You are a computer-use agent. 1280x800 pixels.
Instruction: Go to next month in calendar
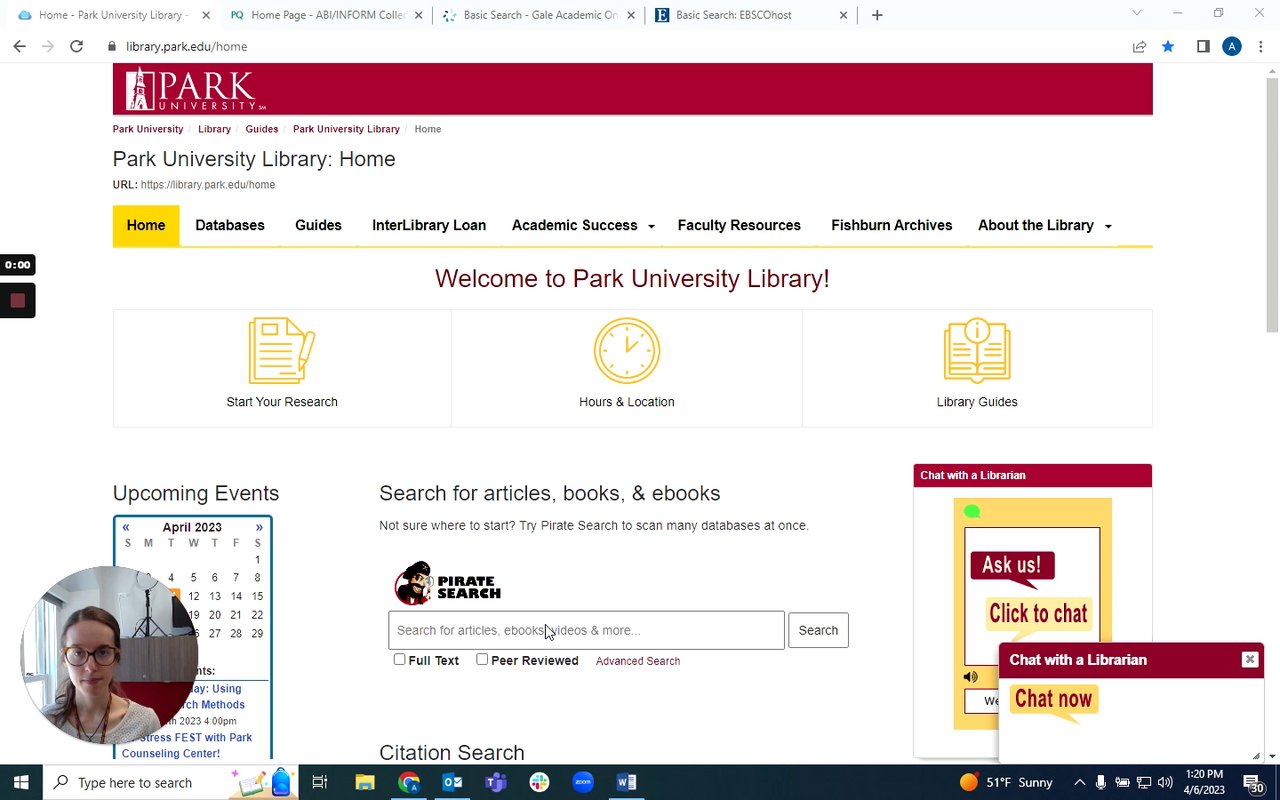pyautogui.click(x=259, y=527)
